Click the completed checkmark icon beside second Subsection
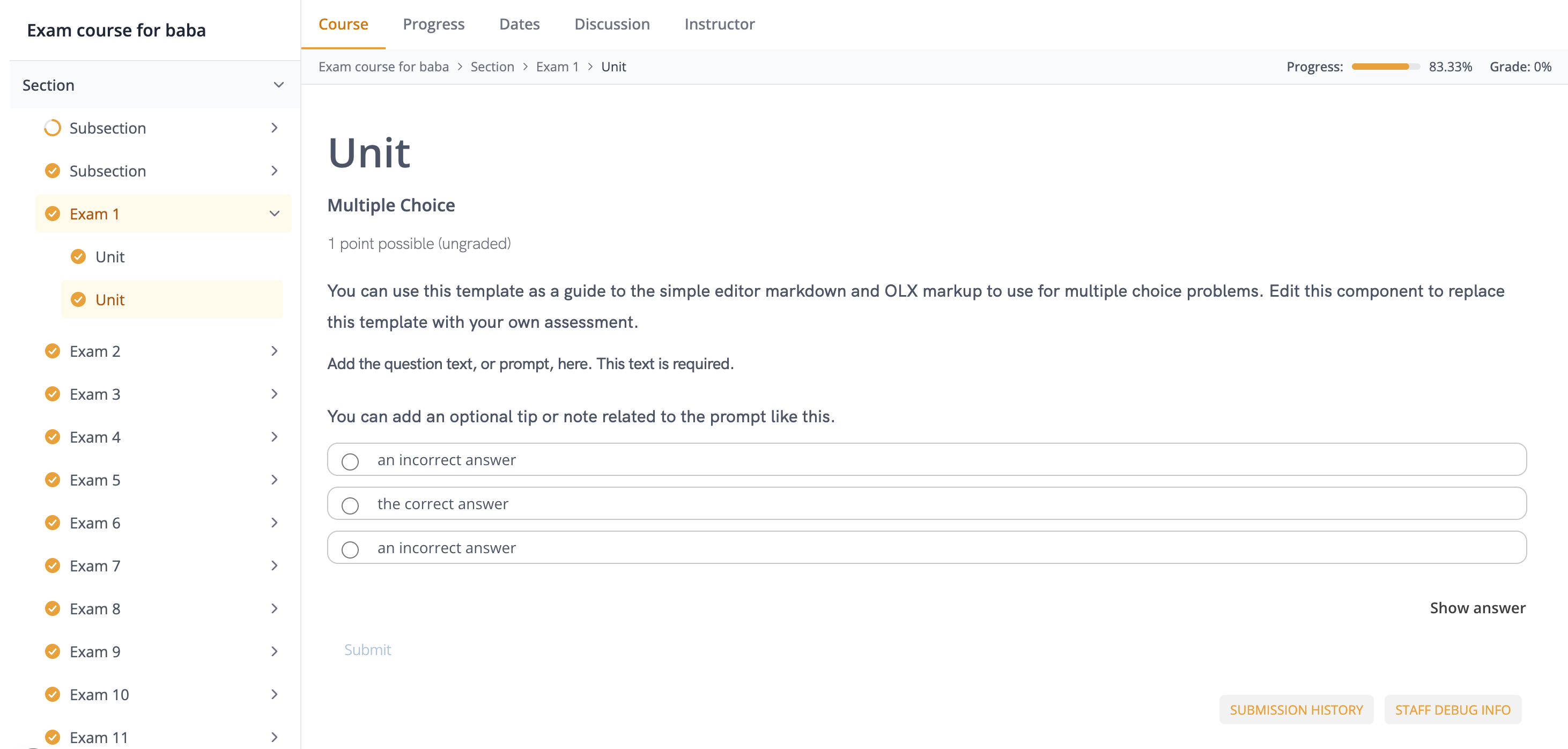Viewport: 1568px width, 749px height. click(53, 171)
